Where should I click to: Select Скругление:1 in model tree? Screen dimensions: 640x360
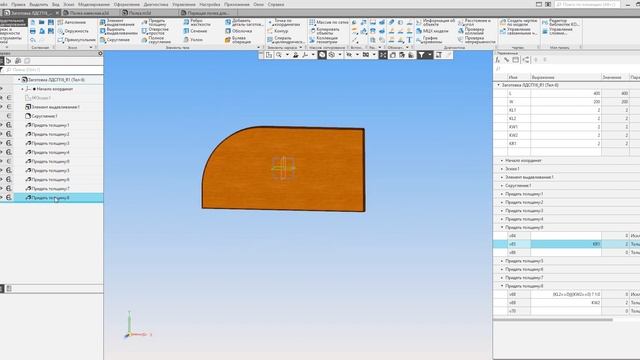tap(44, 116)
